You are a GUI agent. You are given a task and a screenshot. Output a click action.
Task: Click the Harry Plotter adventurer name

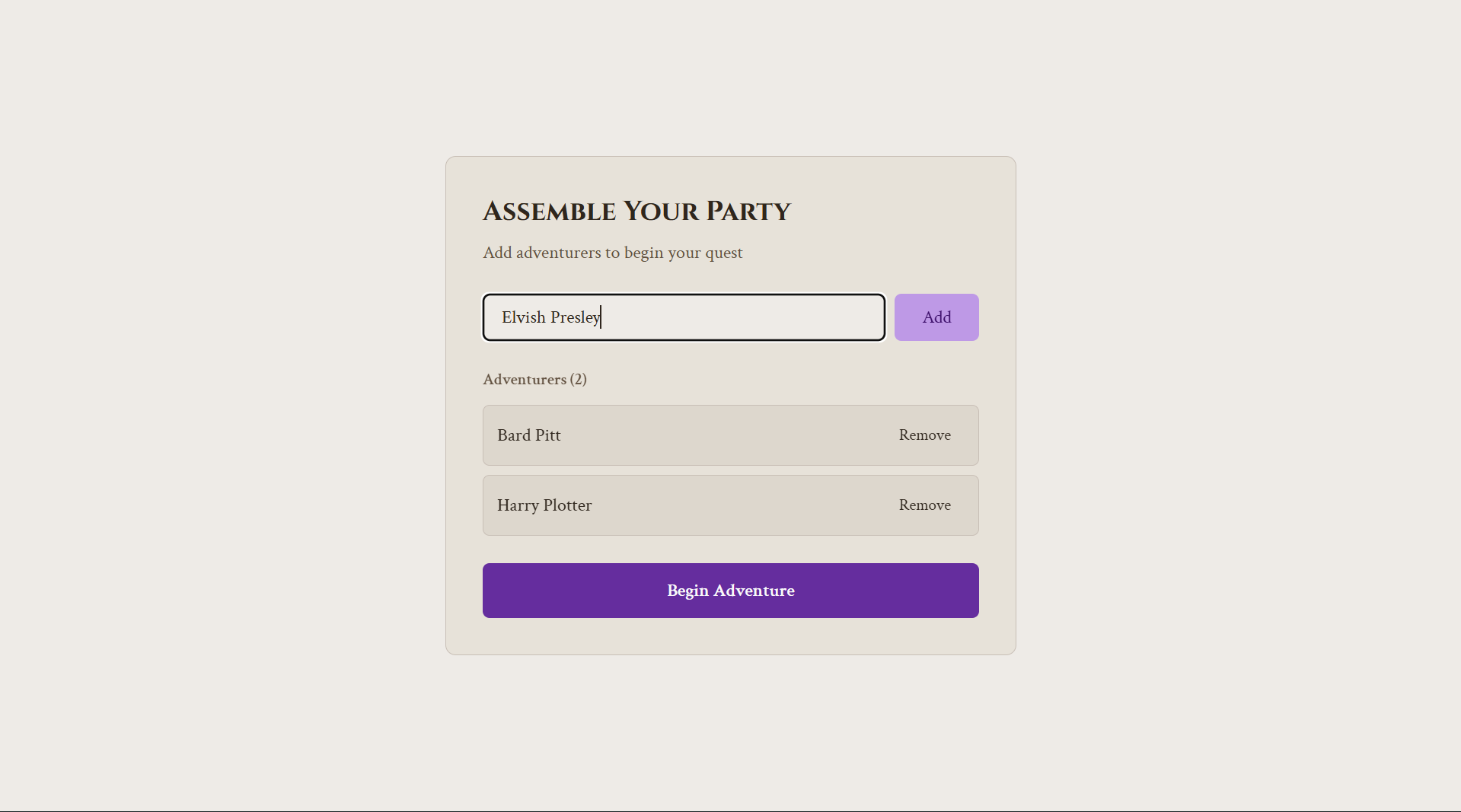pos(544,505)
